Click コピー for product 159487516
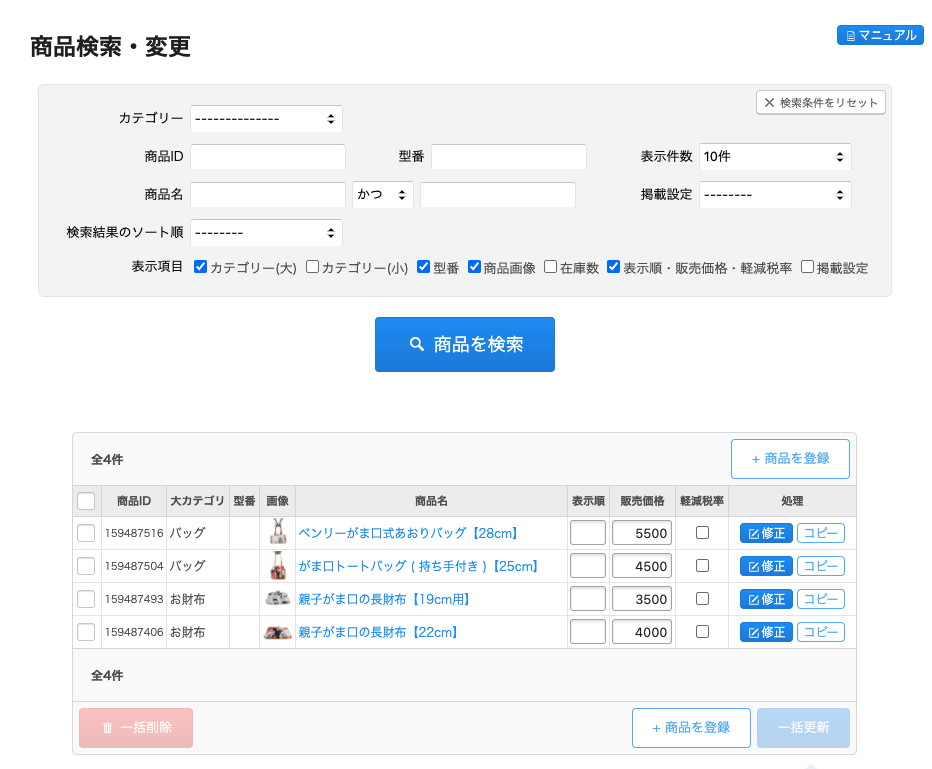The width and height of the screenshot is (932, 769). coord(820,533)
